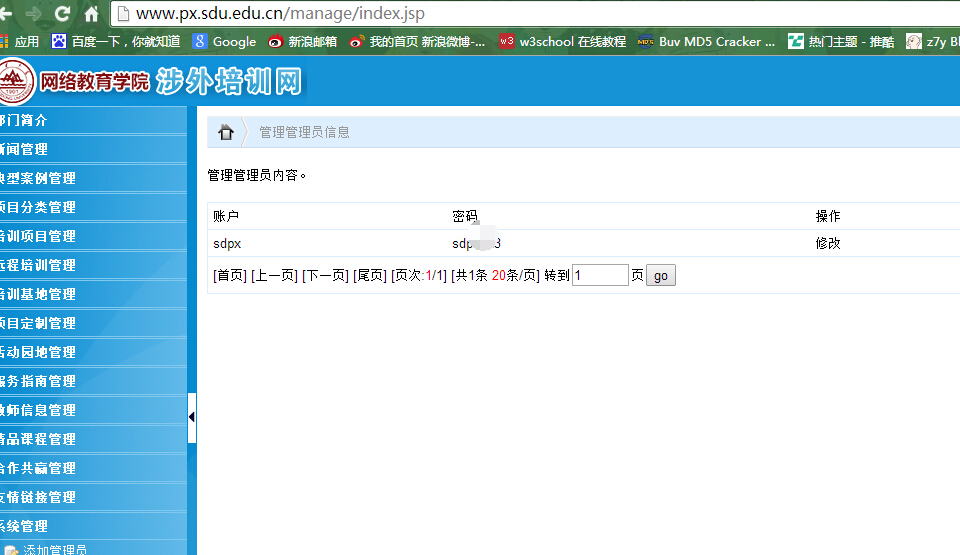Go to last page via [尾页]

pyautogui.click(x=370, y=276)
